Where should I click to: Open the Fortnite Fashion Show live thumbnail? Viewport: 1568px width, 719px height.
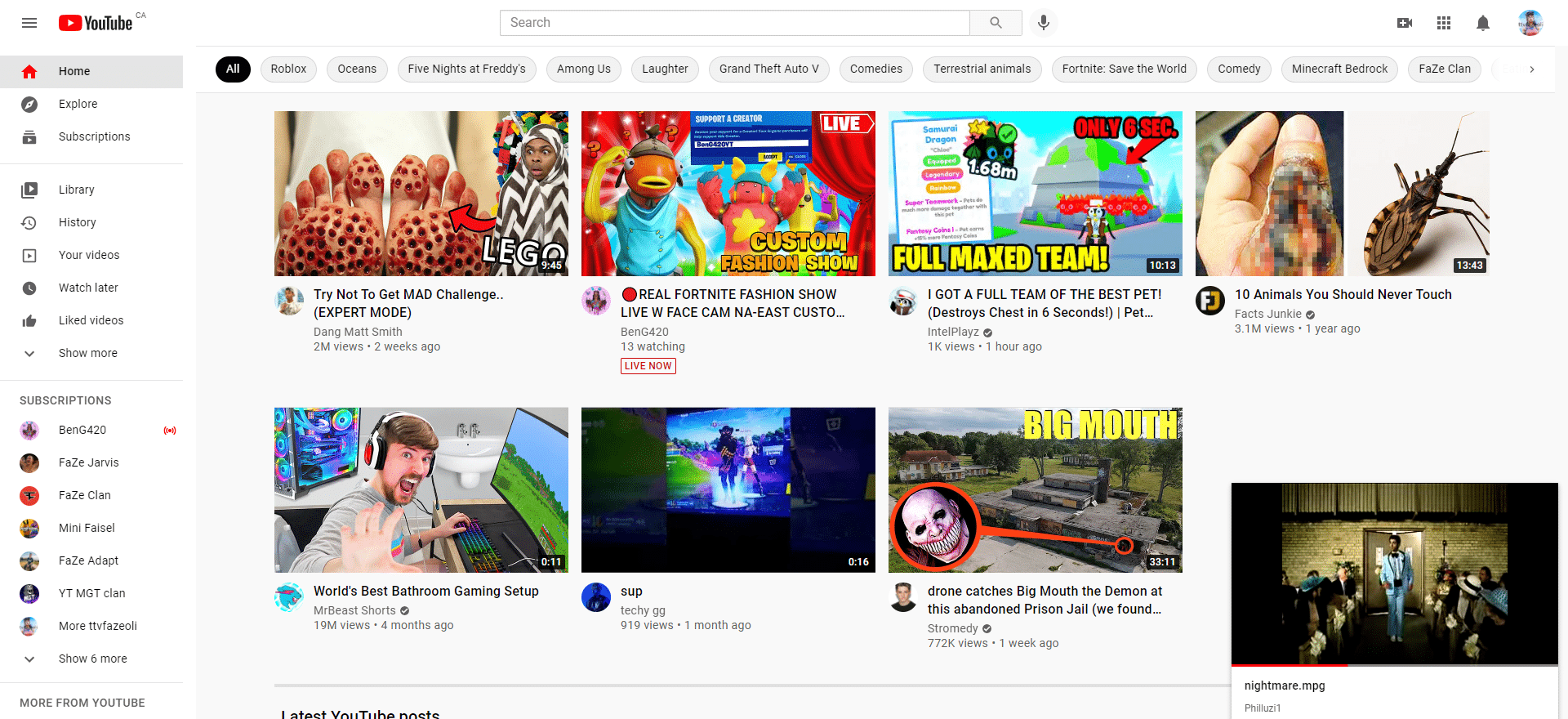point(728,194)
